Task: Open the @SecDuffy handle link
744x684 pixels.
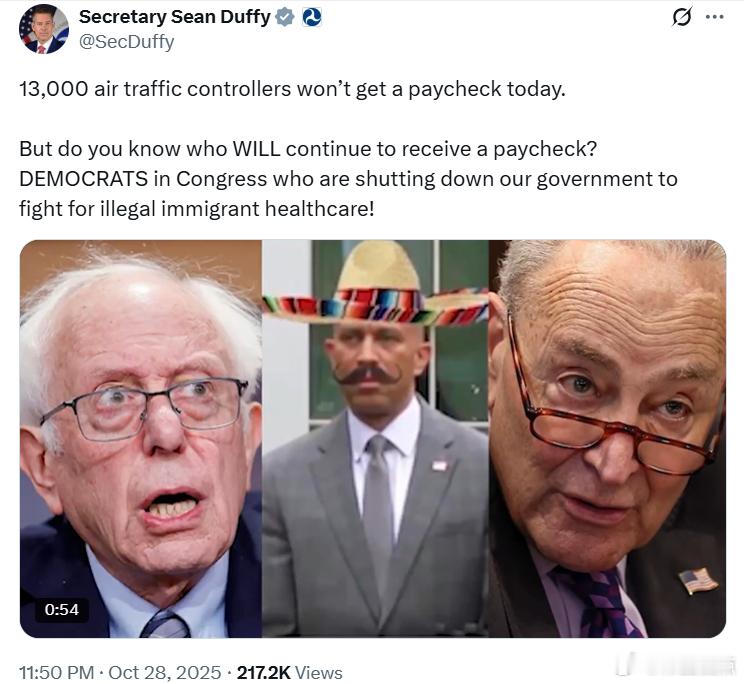Action: 126,42
